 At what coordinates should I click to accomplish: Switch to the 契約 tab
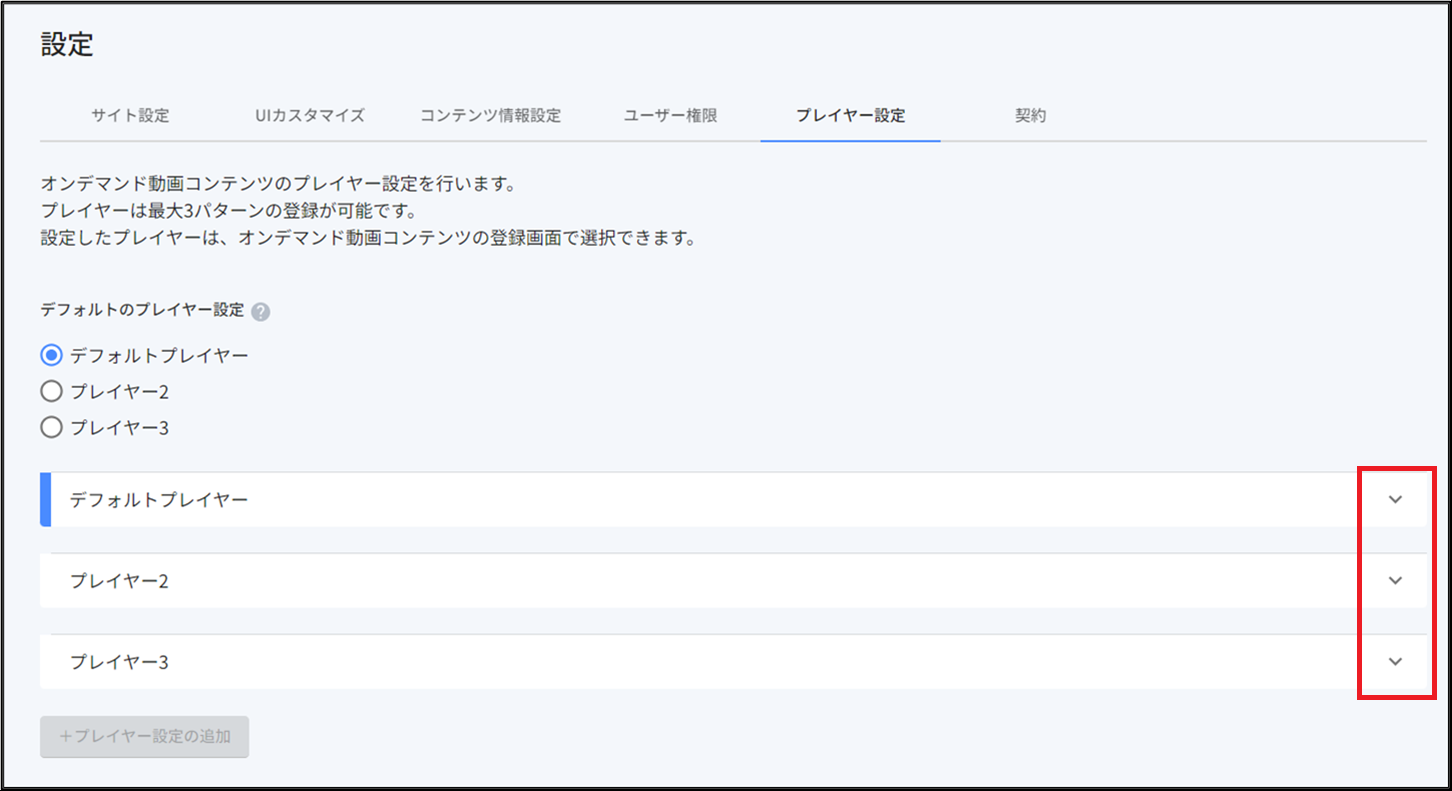1030,115
